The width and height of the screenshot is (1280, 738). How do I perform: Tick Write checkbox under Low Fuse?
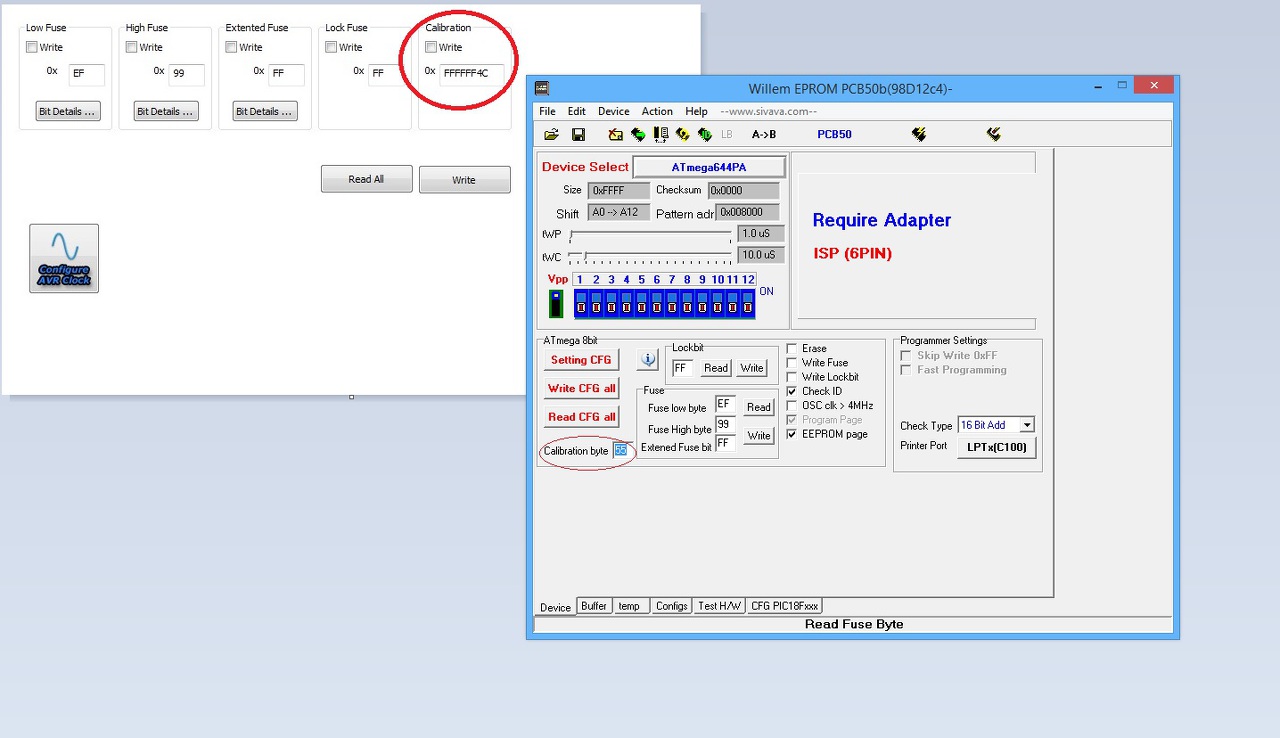tap(32, 47)
